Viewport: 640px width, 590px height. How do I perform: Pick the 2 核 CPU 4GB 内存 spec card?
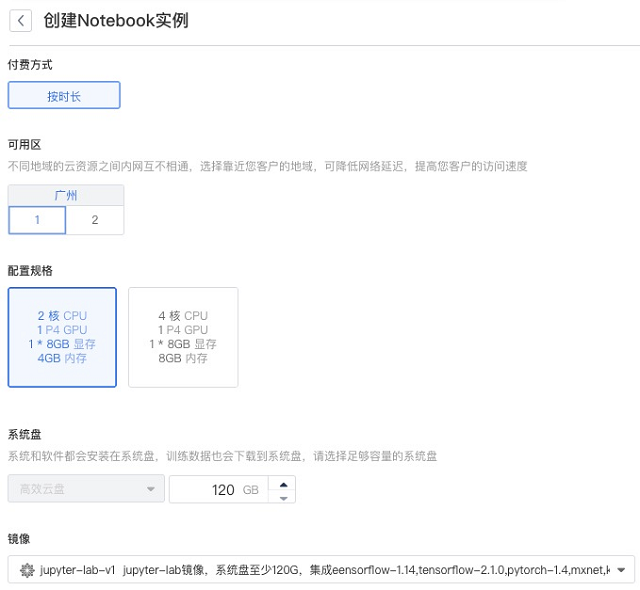click(62, 337)
